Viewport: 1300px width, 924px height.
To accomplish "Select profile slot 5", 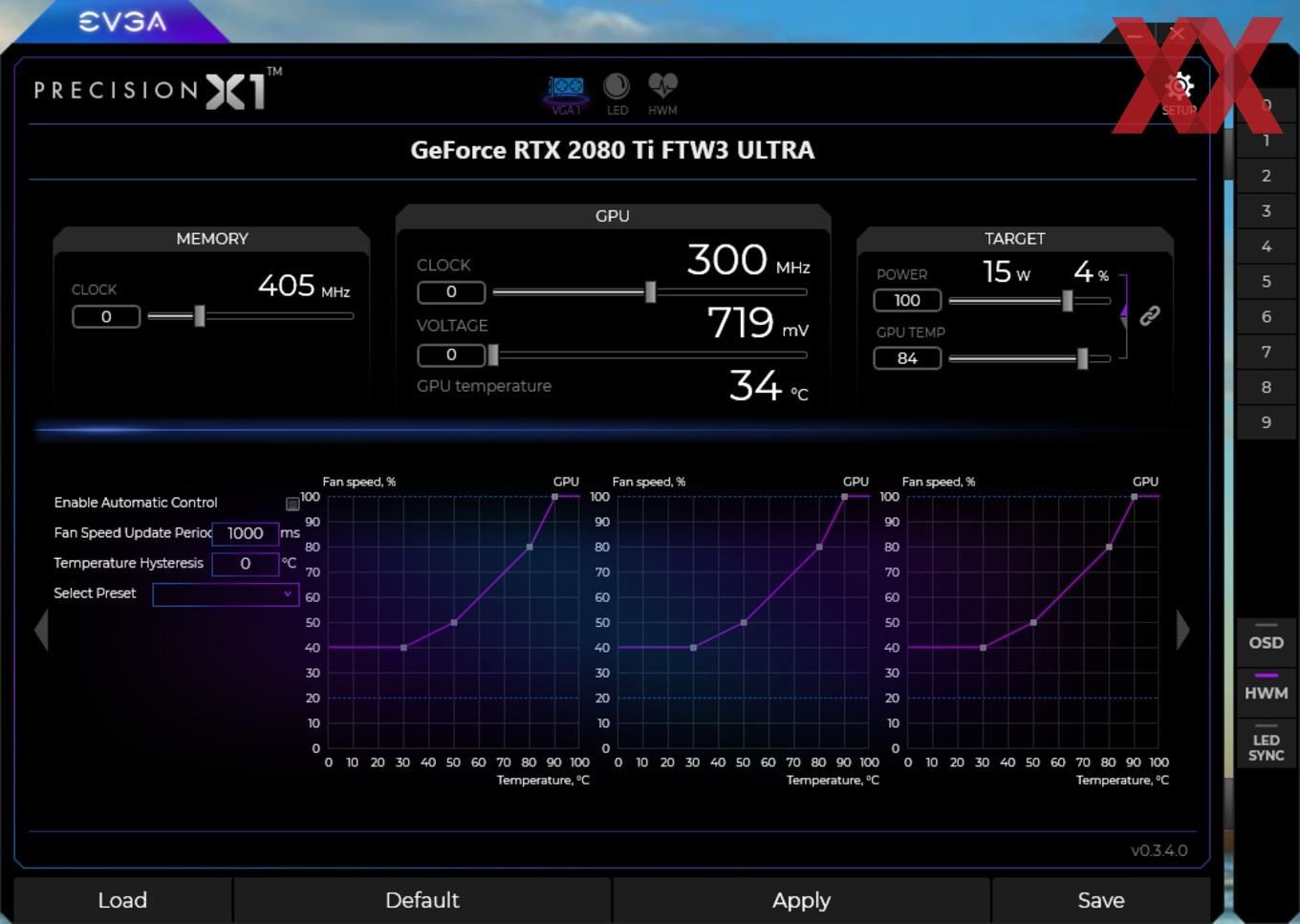I will pyautogui.click(x=1267, y=282).
